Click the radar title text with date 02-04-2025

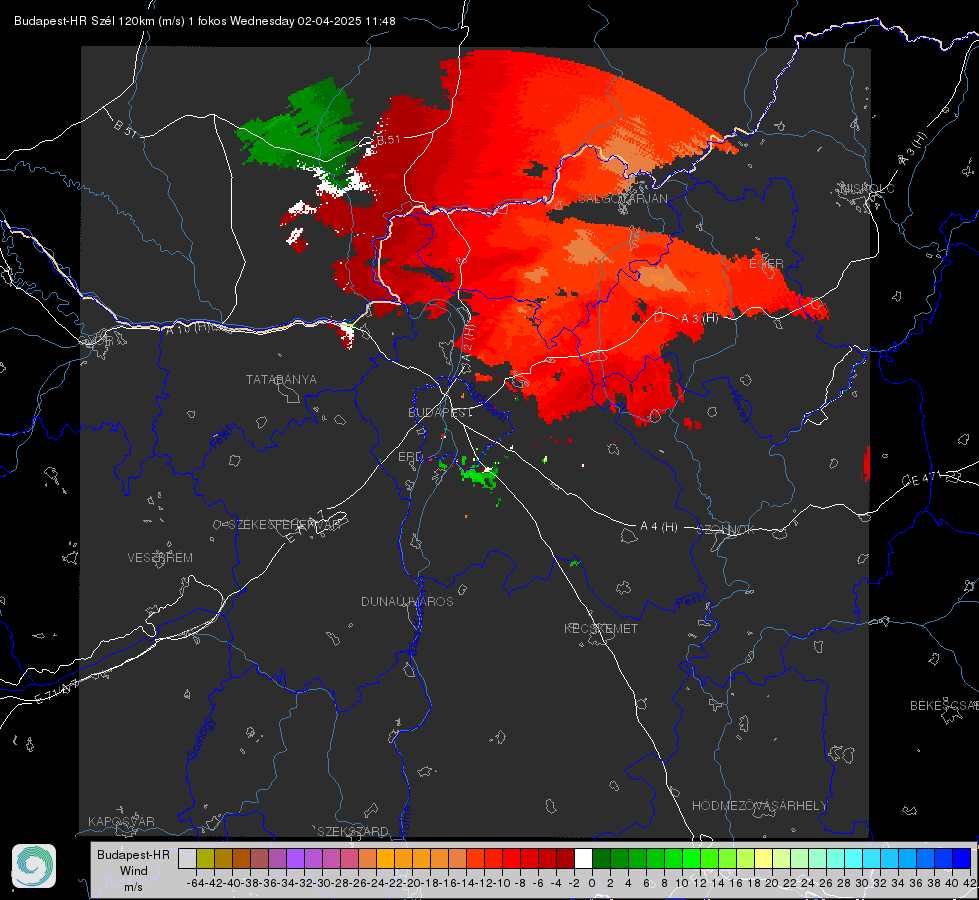[205, 21]
